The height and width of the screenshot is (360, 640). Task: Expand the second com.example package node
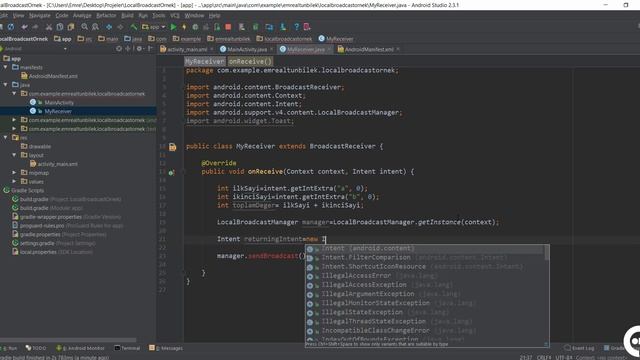pos(14,120)
